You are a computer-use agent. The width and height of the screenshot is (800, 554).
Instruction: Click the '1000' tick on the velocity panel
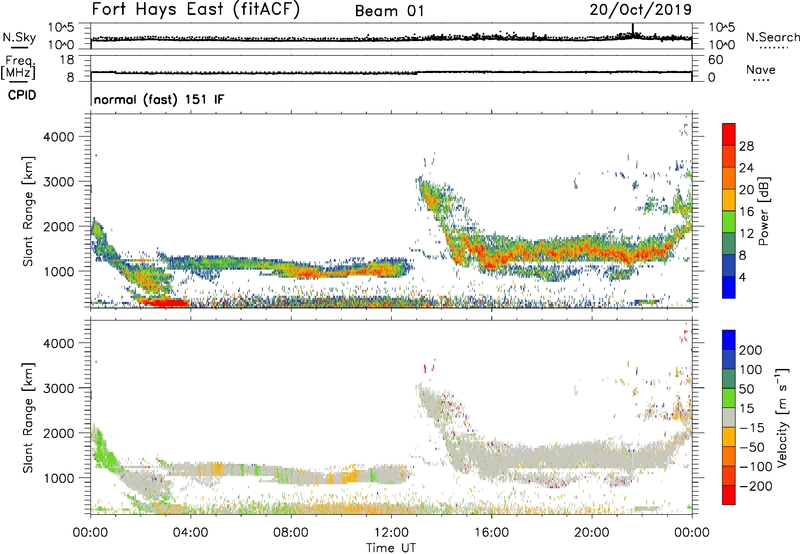(x=58, y=478)
